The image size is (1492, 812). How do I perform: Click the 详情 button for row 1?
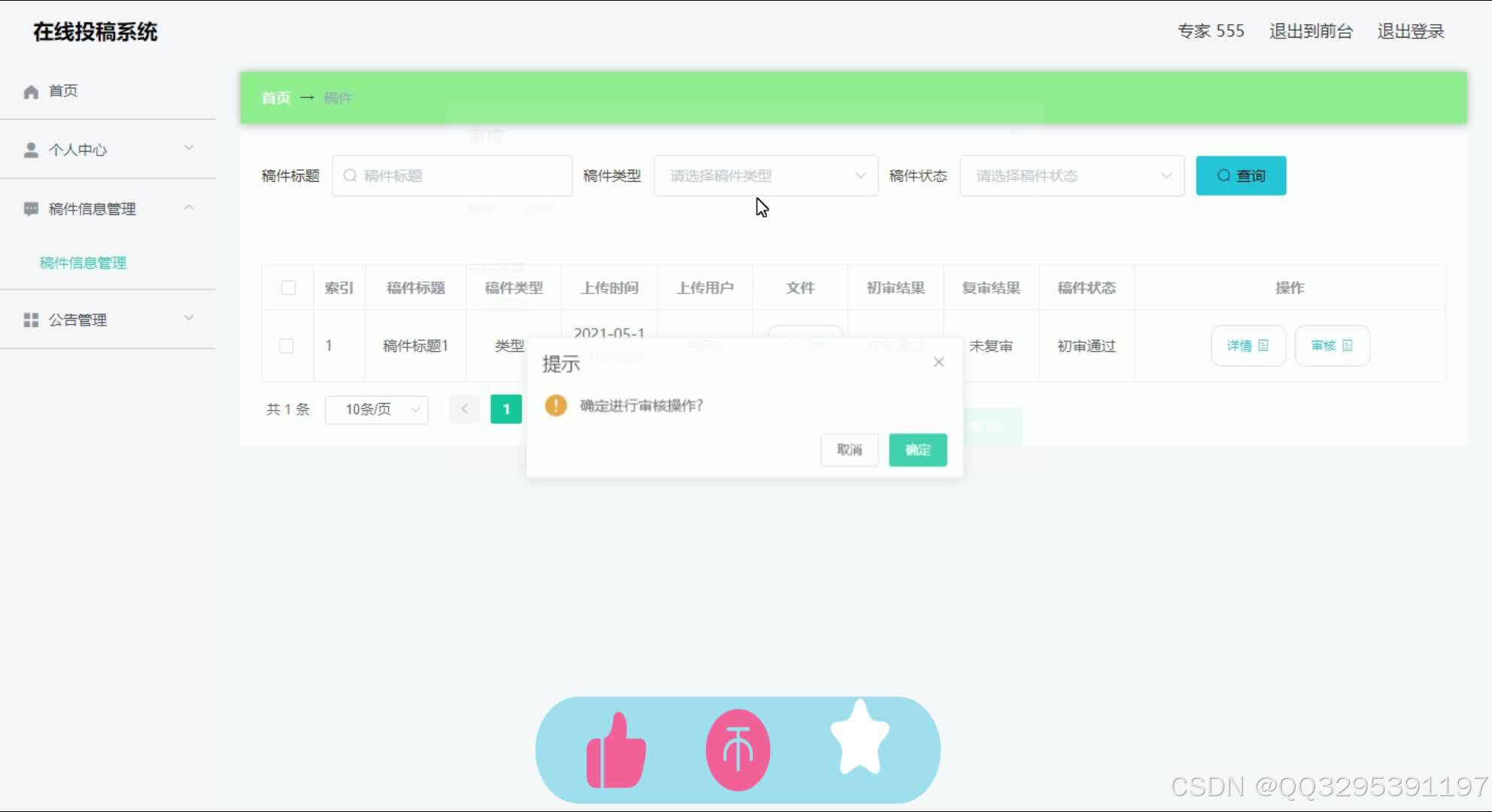(x=1248, y=346)
